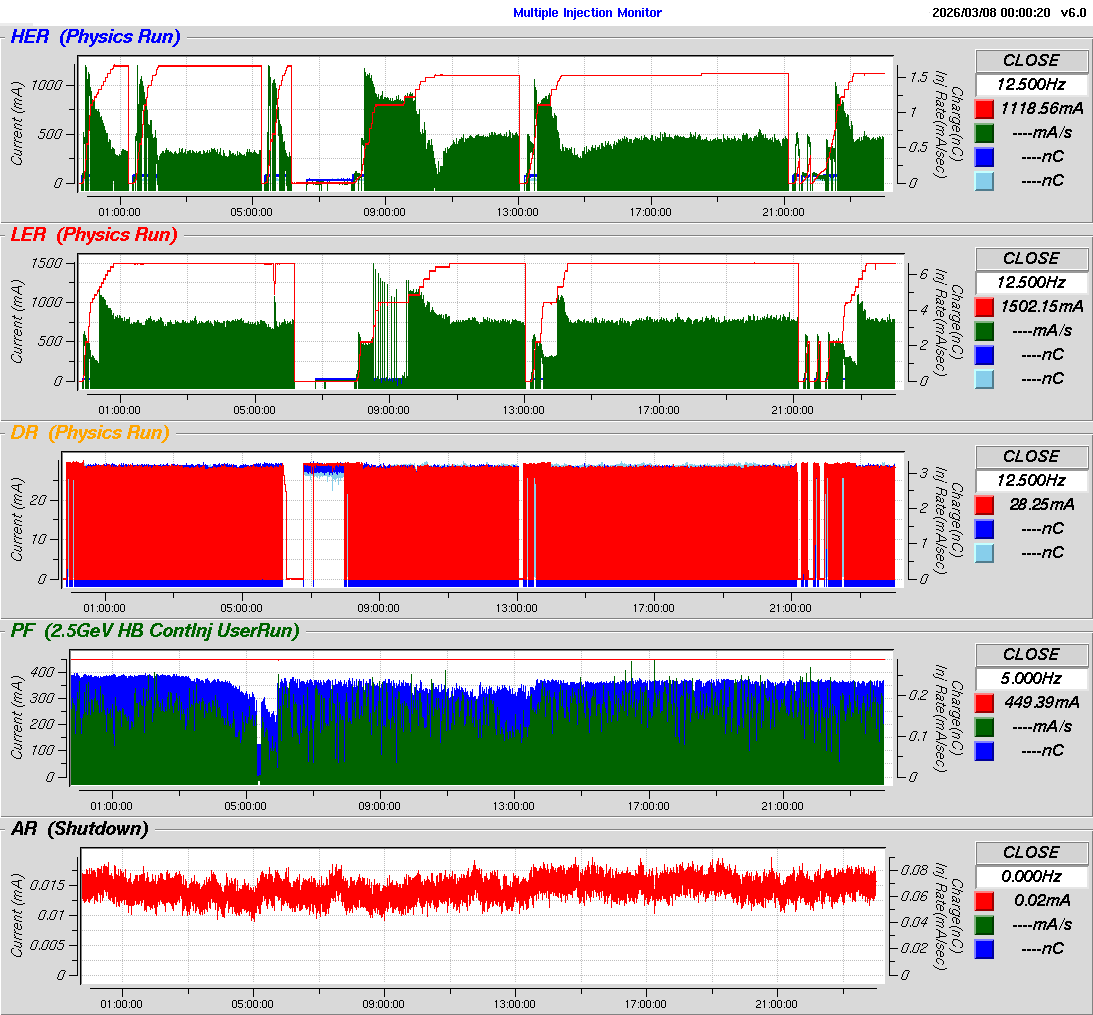The image size is (1093, 1015).
Task: Click the red 1502.15mA swatch in LER legend
Action: tap(984, 306)
